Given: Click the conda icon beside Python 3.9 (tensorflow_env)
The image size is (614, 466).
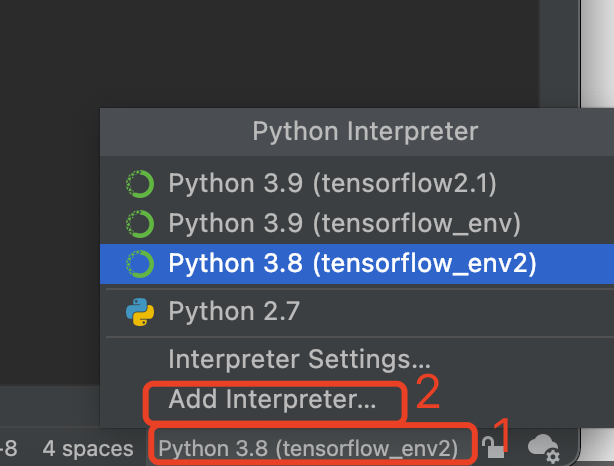Looking at the screenshot, I should [139, 223].
